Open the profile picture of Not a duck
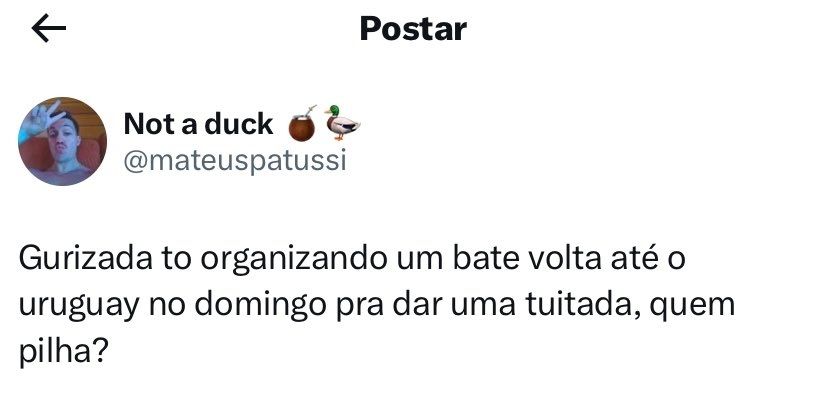Image resolution: width=828 pixels, height=416 pixels. coord(62,141)
